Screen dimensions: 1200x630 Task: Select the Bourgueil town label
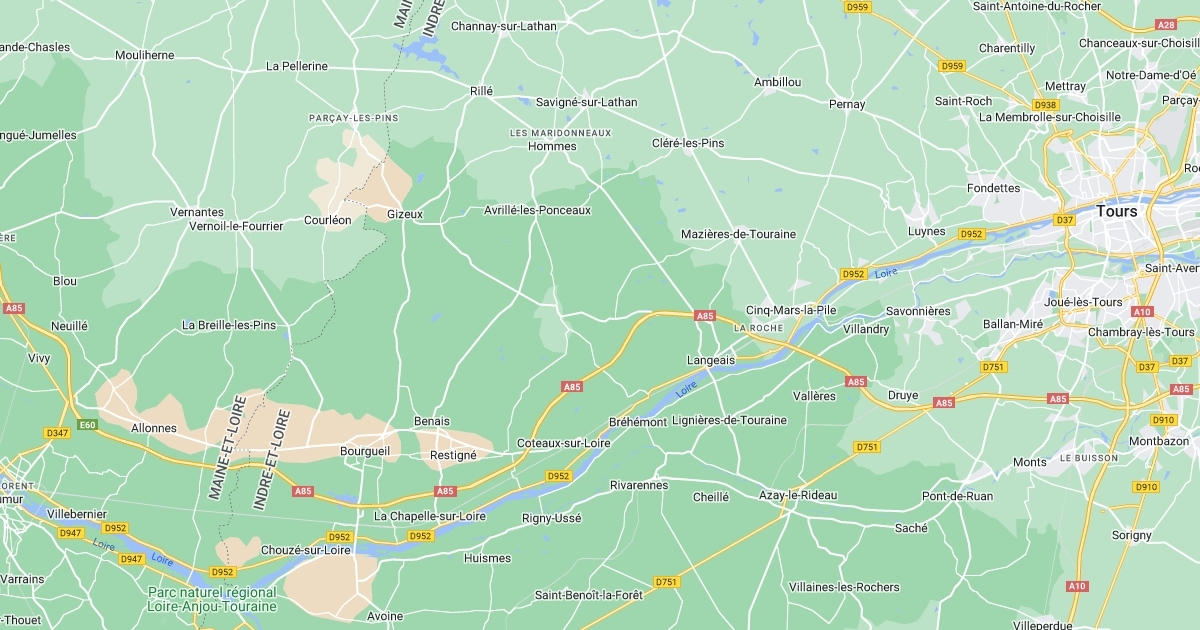click(x=365, y=452)
